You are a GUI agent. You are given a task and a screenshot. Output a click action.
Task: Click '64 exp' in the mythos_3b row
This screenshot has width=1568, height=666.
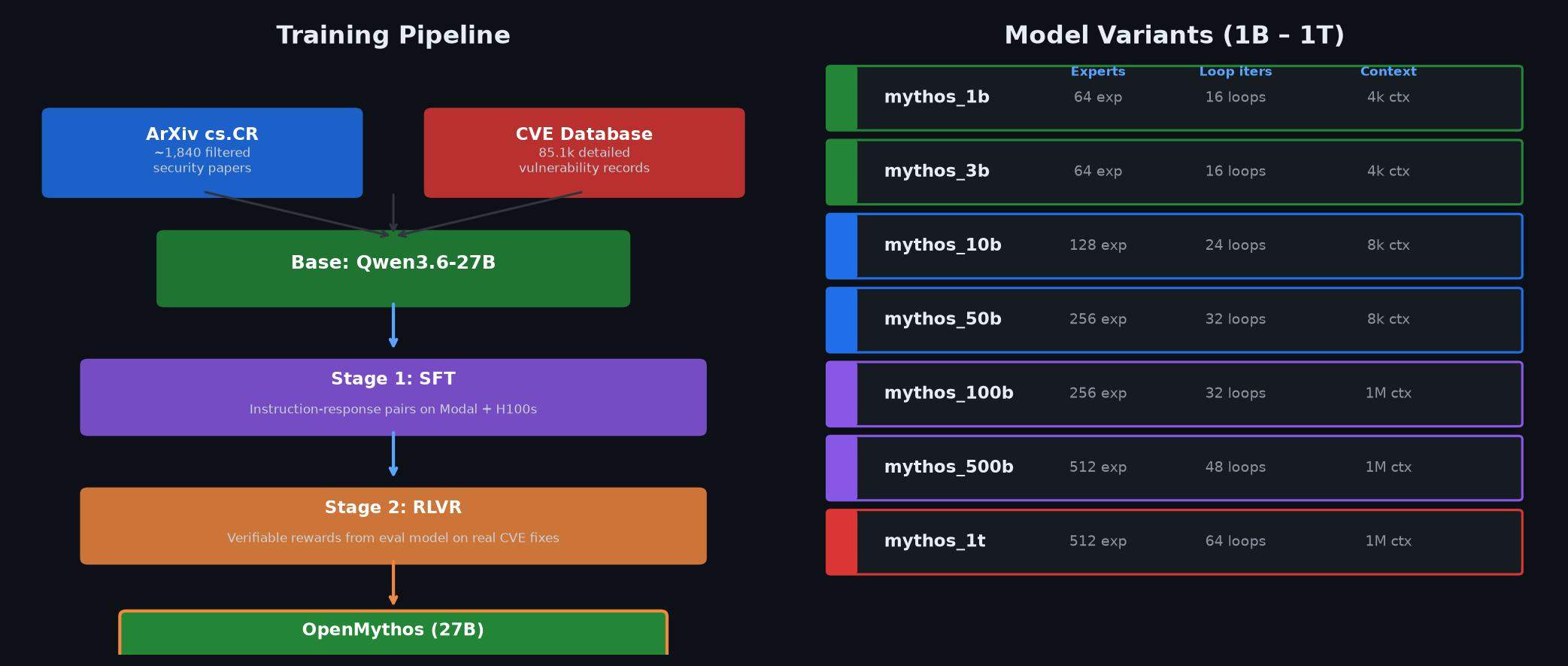tap(1098, 171)
